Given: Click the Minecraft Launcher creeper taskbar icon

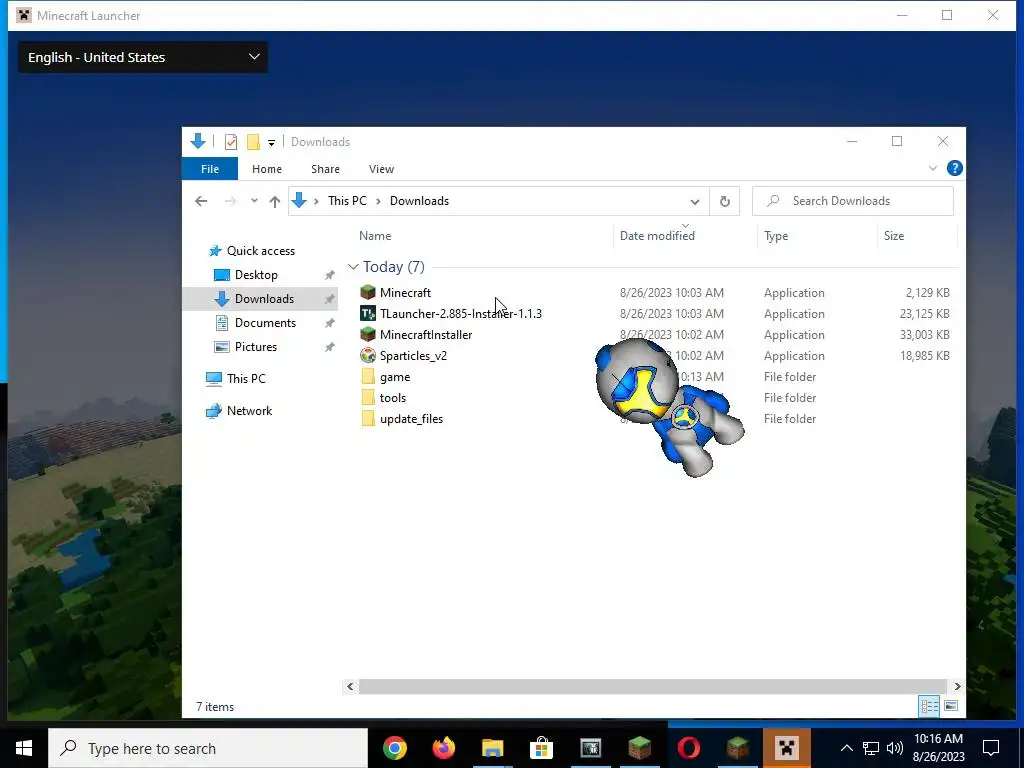Looking at the screenshot, I should click(x=786, y=748).
